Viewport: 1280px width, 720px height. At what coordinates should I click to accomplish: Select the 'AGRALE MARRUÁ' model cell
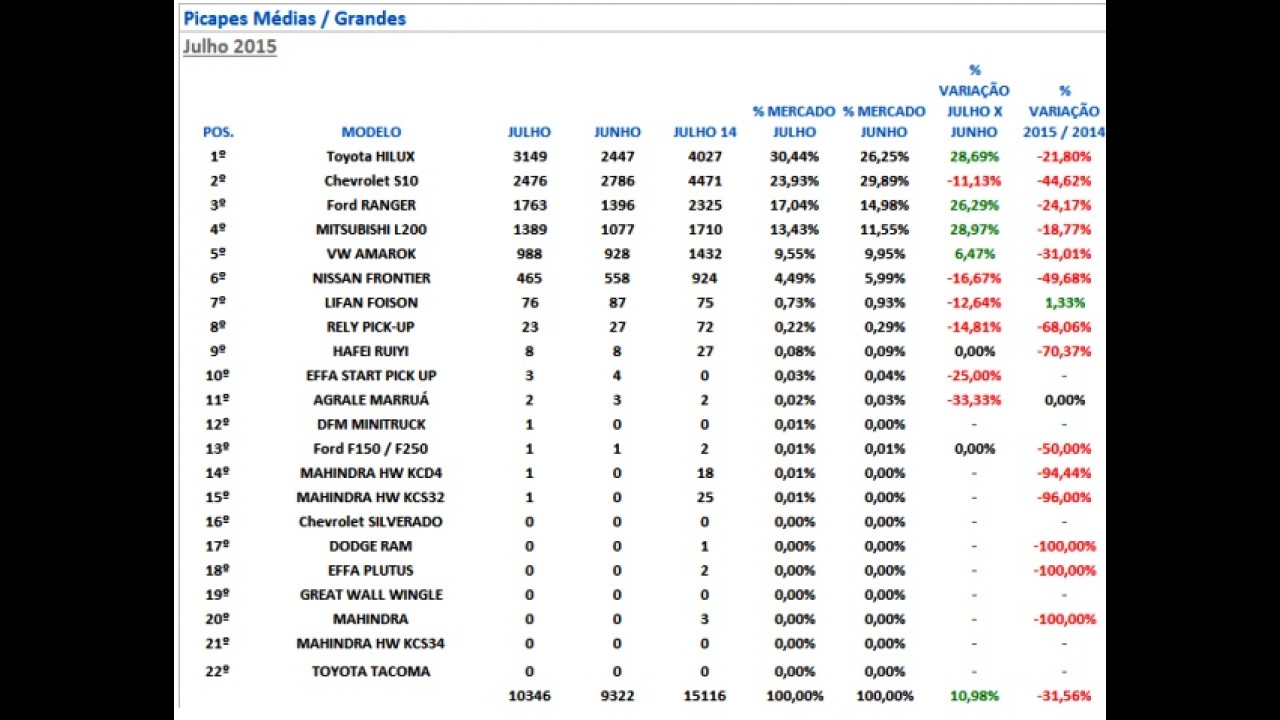pos(371,400)
